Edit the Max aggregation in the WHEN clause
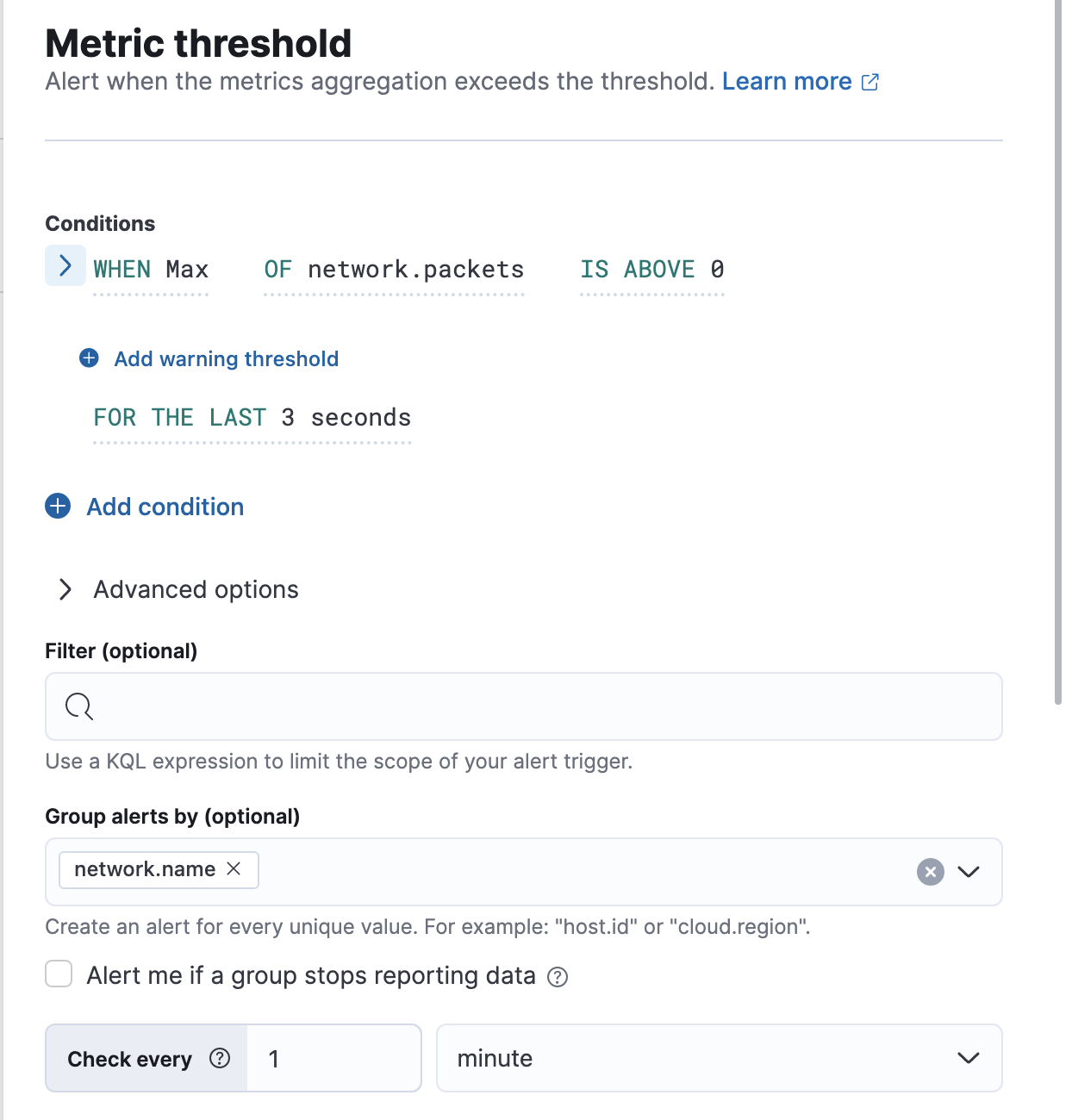The width and height of the screenshot is (1072, 1120). point(190,269)
